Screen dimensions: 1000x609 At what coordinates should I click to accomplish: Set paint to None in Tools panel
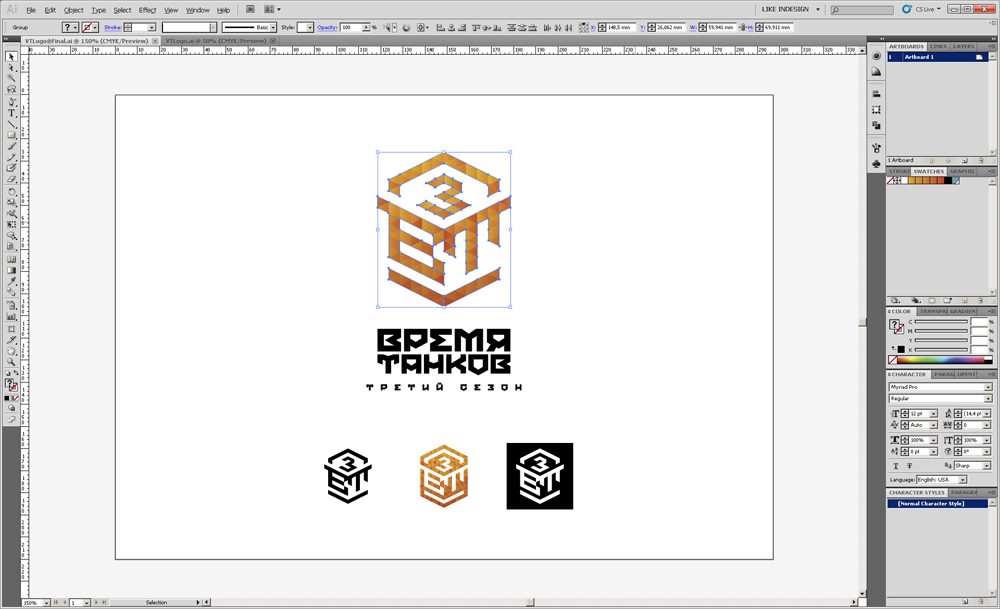(16, 397)
